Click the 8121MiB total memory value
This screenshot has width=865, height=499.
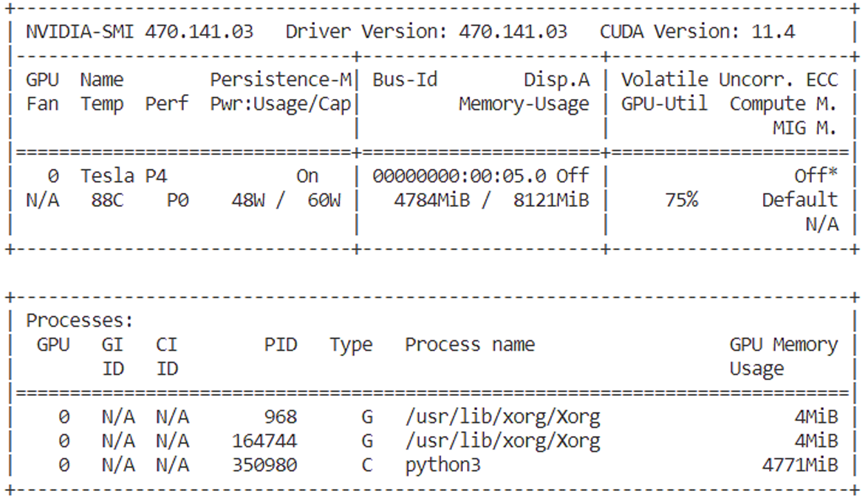pyautogui.click(x=547, y=199)
